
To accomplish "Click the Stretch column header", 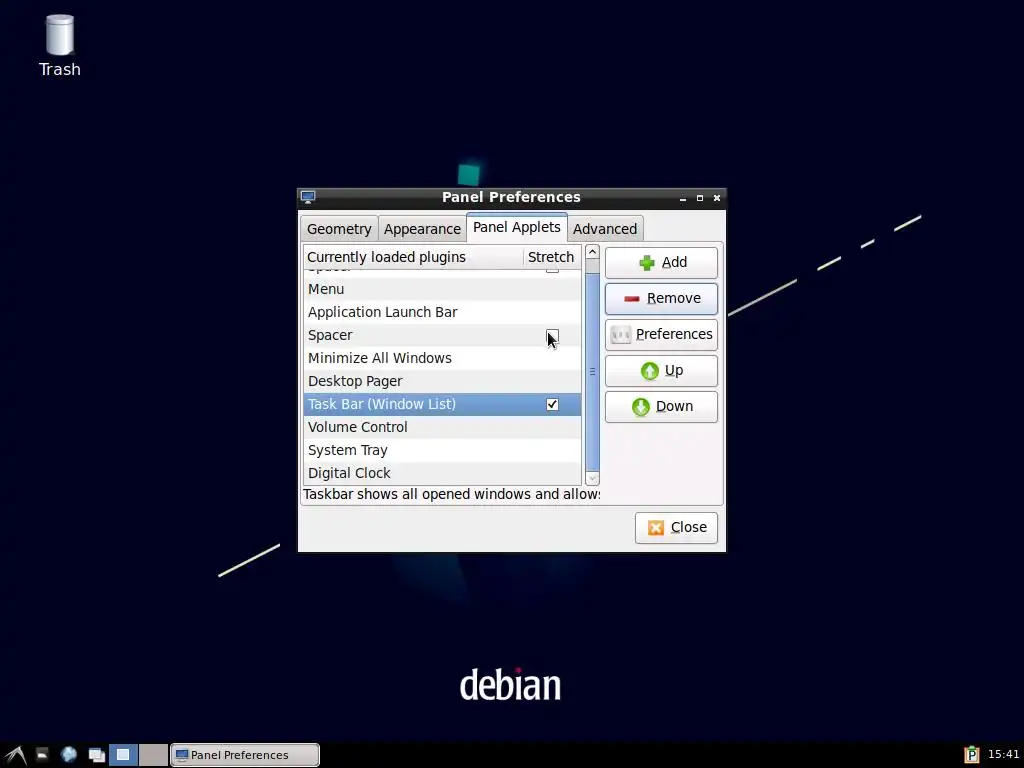I will tap(552, 257).
